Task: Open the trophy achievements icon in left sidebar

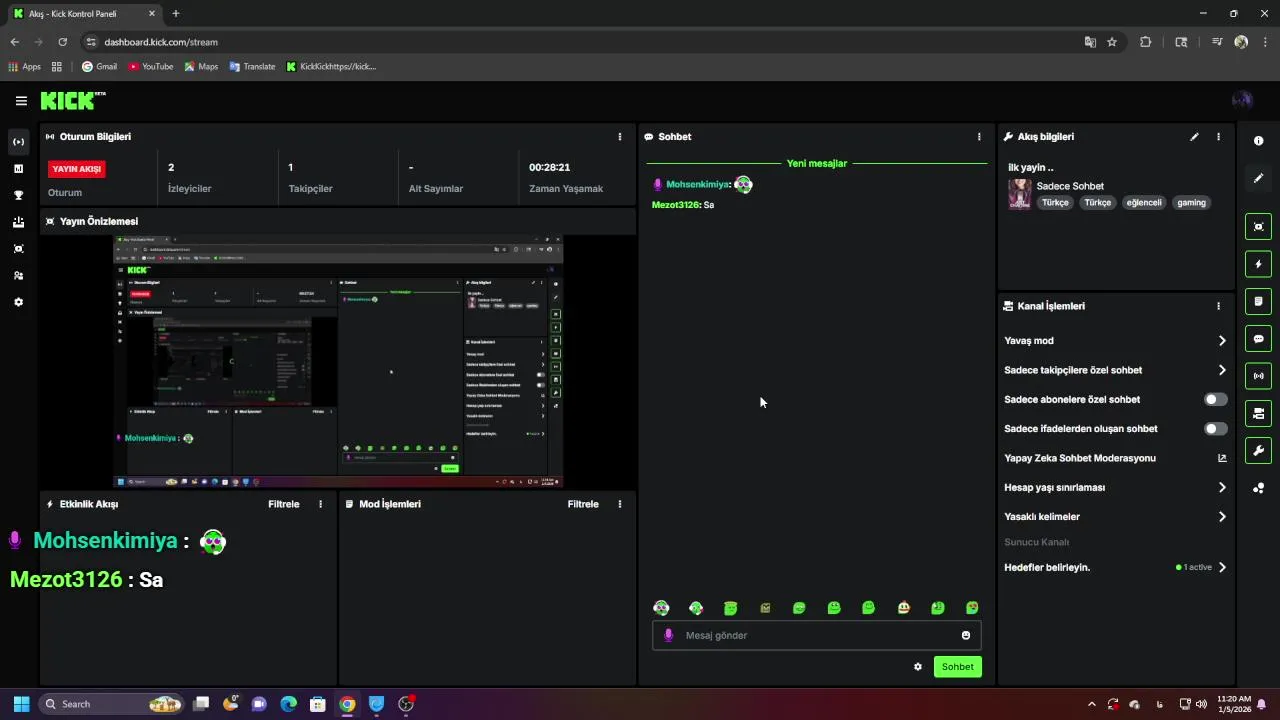Action: [x=18, y=195]
